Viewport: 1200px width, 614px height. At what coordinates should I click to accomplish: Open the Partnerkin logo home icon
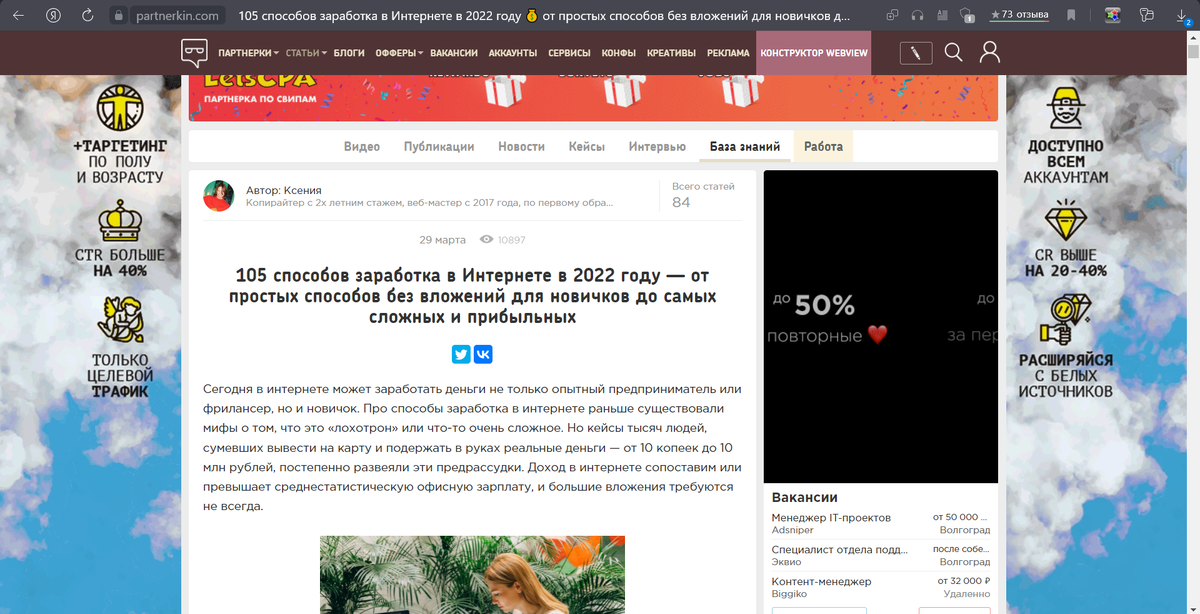click(194, 53)
